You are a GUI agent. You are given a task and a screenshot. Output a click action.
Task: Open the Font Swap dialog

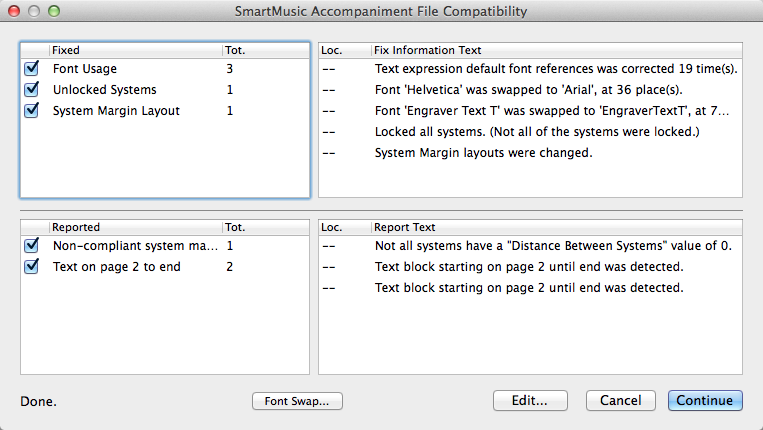point(297,401)
